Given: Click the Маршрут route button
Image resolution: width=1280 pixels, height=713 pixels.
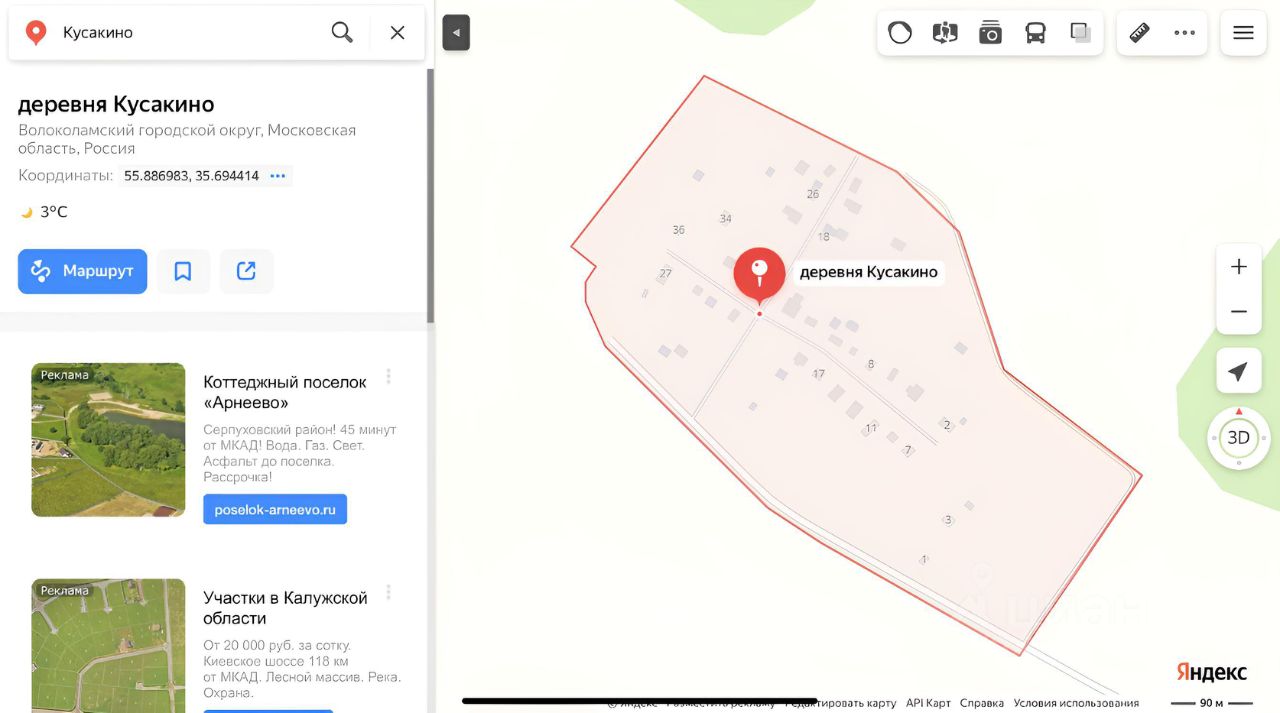Looking at the screenshot, I should tap(82, 271).
